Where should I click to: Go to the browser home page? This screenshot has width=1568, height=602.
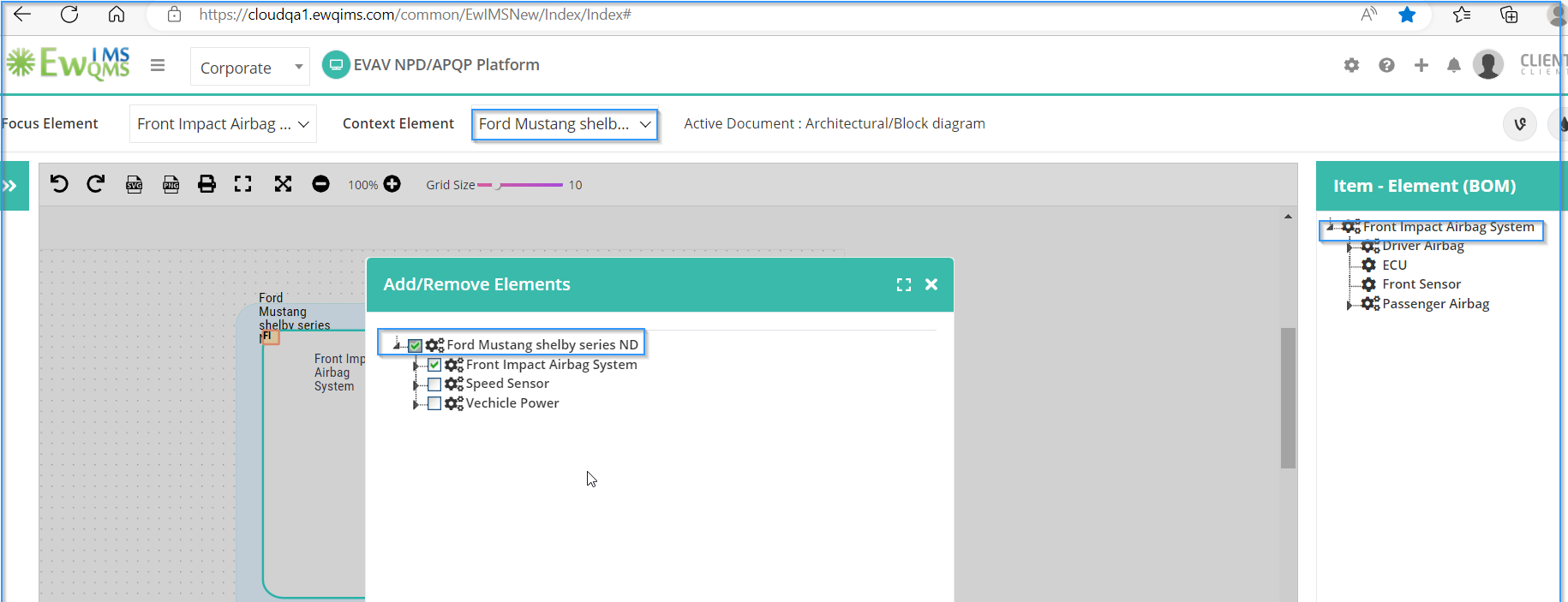pyautogui.click(x=117, y=15)
